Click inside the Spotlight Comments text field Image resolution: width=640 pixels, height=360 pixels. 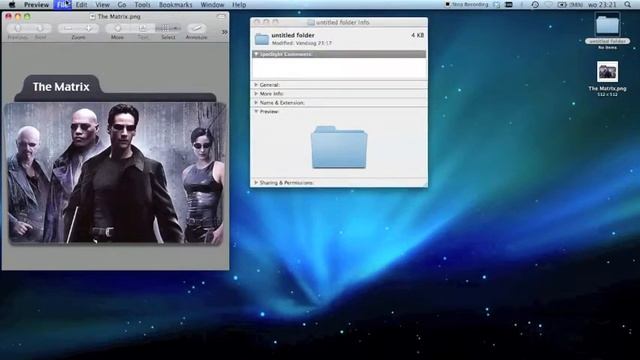tap(339, 68)
